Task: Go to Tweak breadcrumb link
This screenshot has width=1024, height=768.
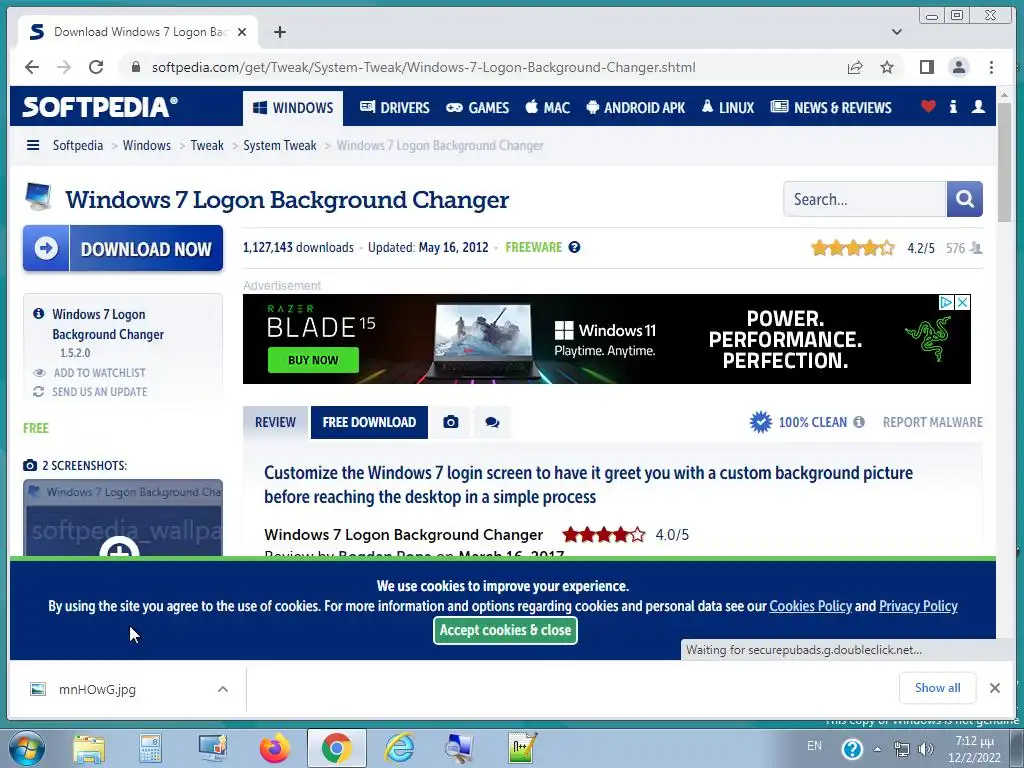Action: pyautogui.click(x=207, y=145)
